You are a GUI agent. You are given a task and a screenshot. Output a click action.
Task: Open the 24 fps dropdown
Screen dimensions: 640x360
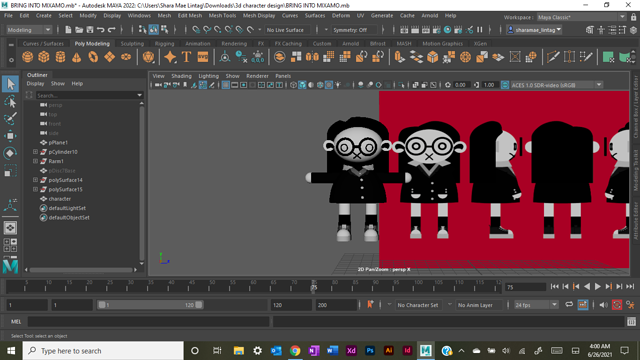[x=536, y=305]
